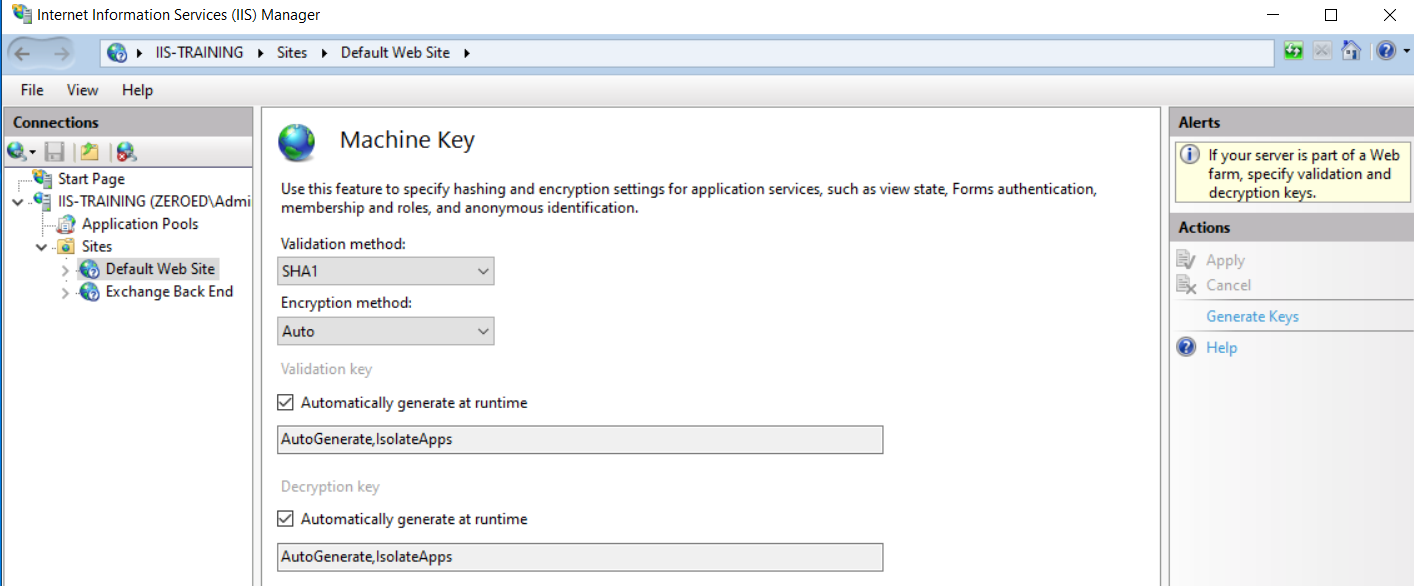The image size is (1414, 586).
Task: Go to Home using the house icon
Action: pos(1351,51)
